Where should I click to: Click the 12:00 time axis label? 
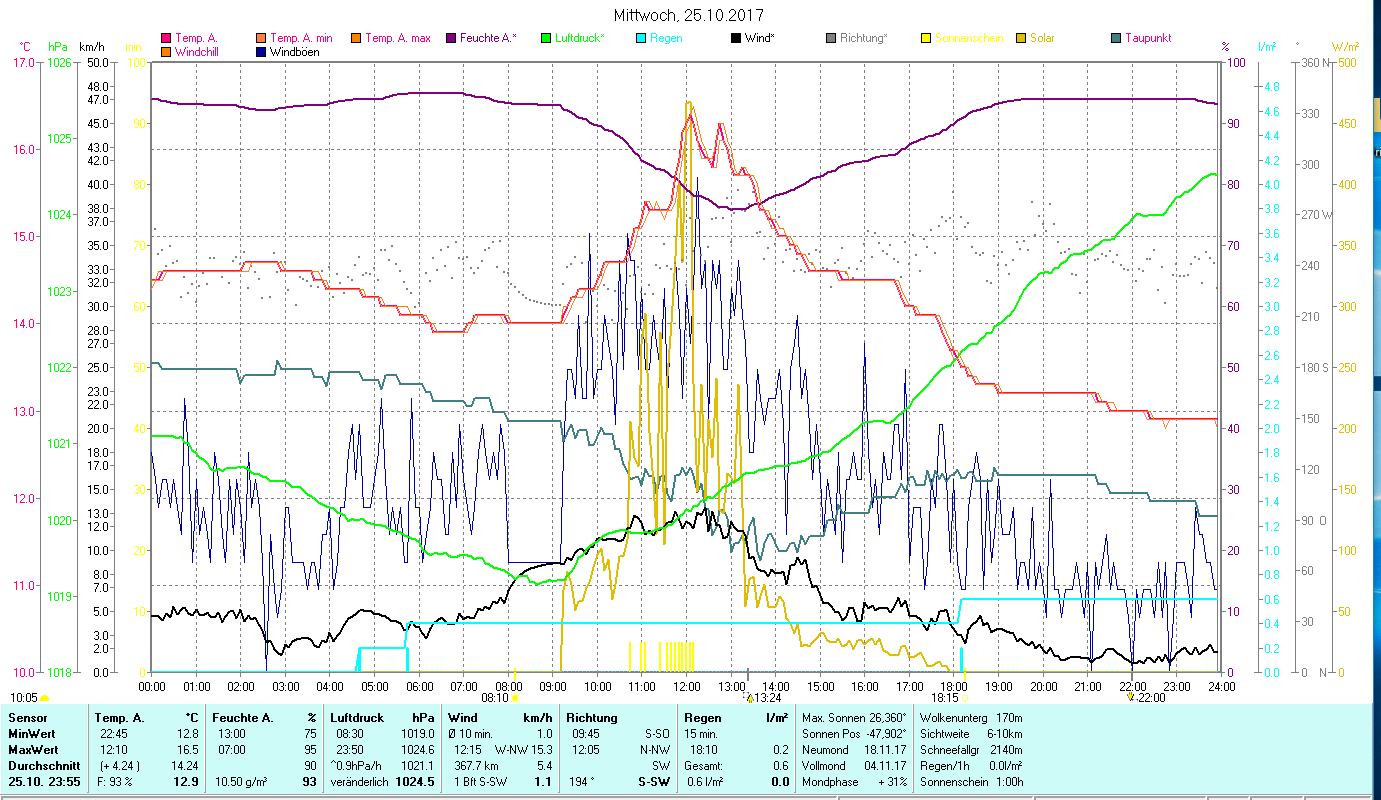point(686,686)
